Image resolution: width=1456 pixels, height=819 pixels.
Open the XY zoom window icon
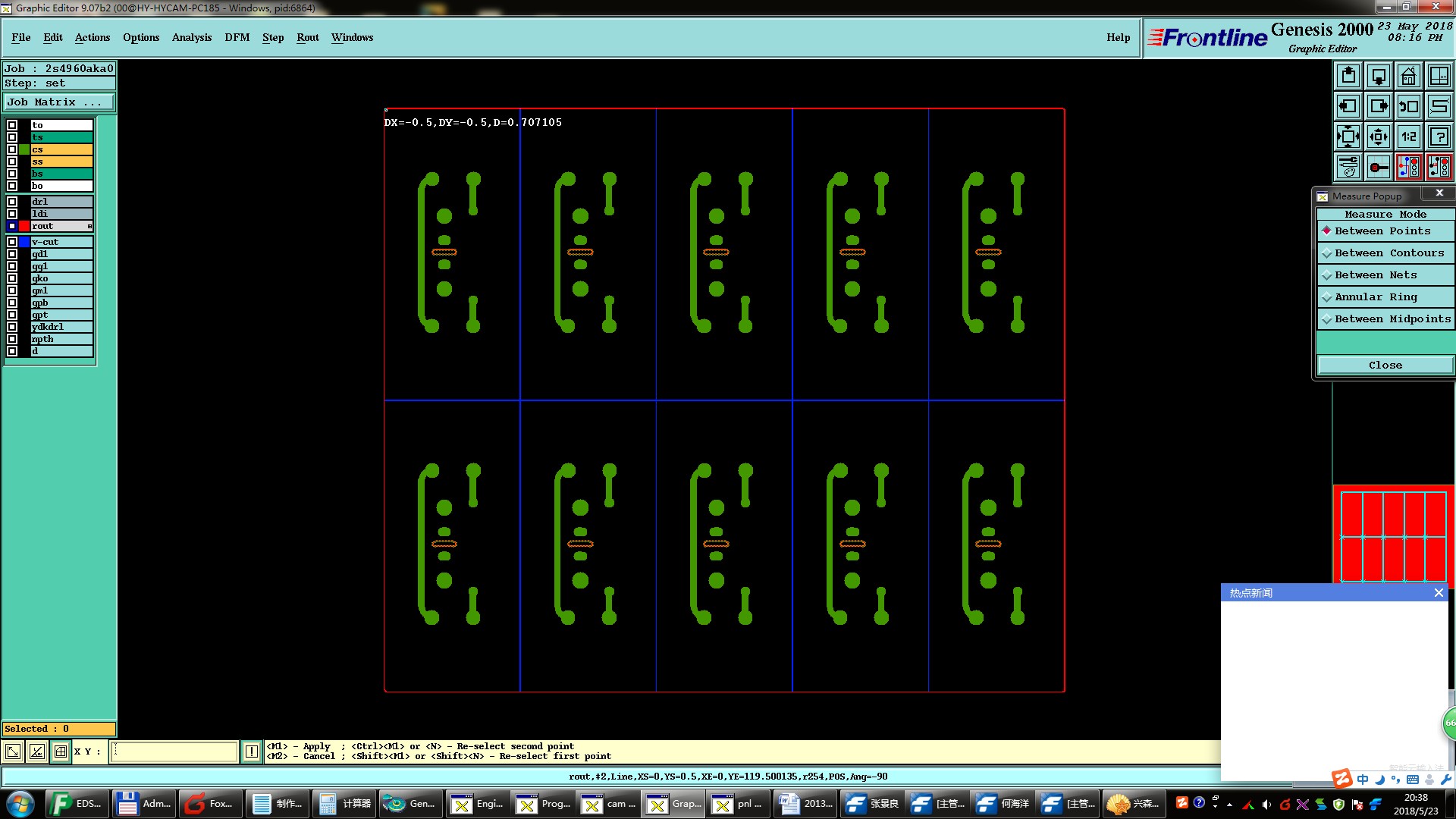[x=1439, y=76]
